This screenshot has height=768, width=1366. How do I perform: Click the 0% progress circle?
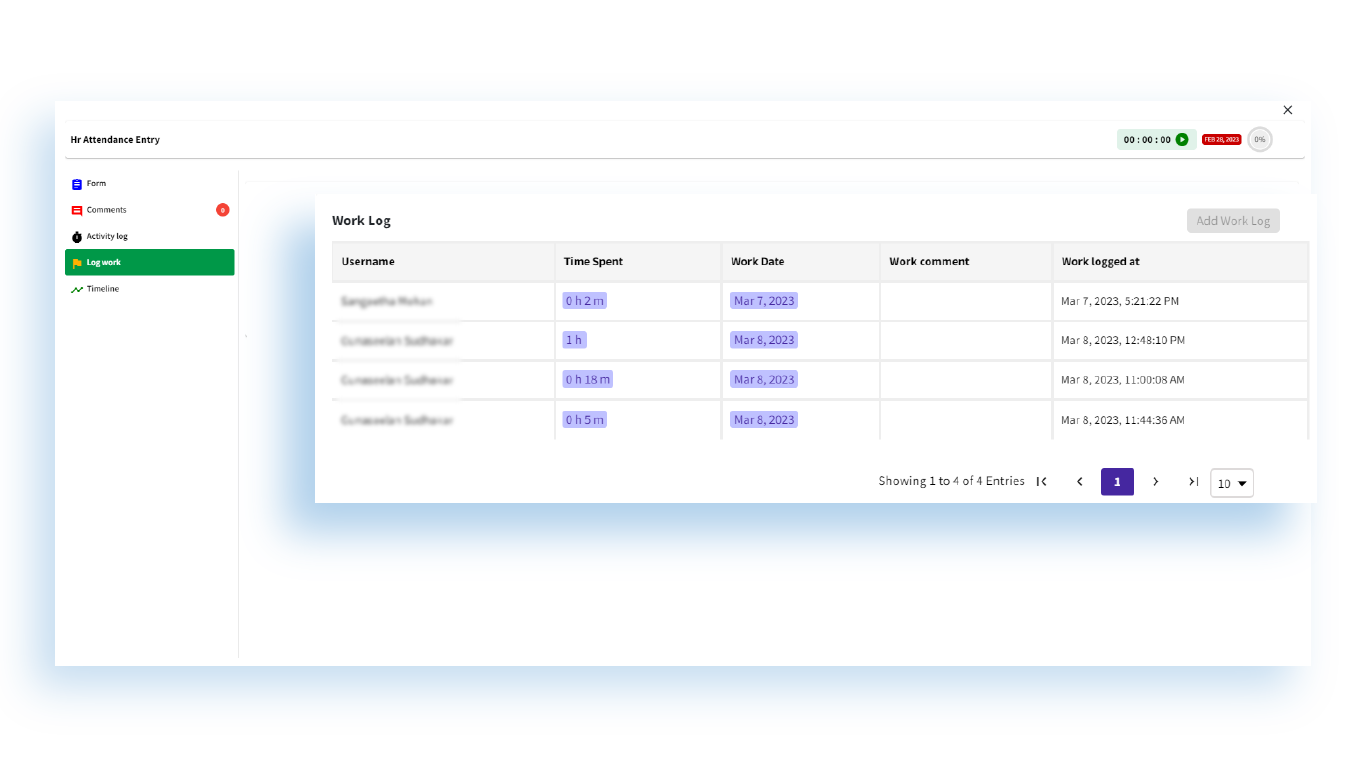(x=1259, y=139)
